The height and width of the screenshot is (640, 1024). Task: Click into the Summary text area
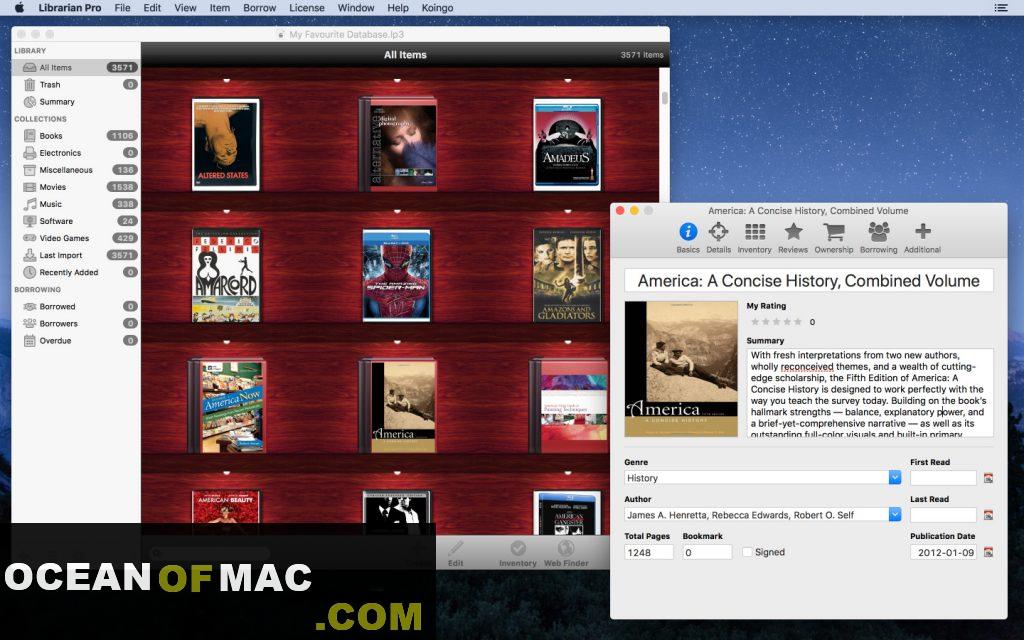coord(870,392)
